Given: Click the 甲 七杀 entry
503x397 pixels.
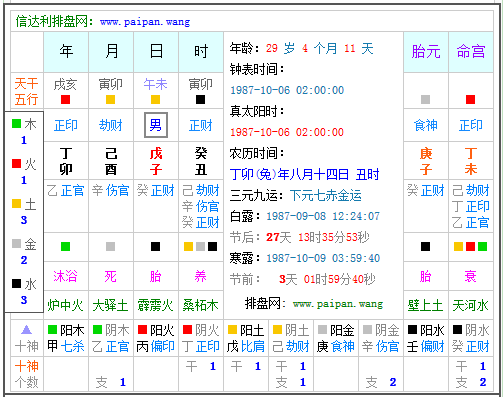Looking at the screenshot, I should click(x=66, y=346).
